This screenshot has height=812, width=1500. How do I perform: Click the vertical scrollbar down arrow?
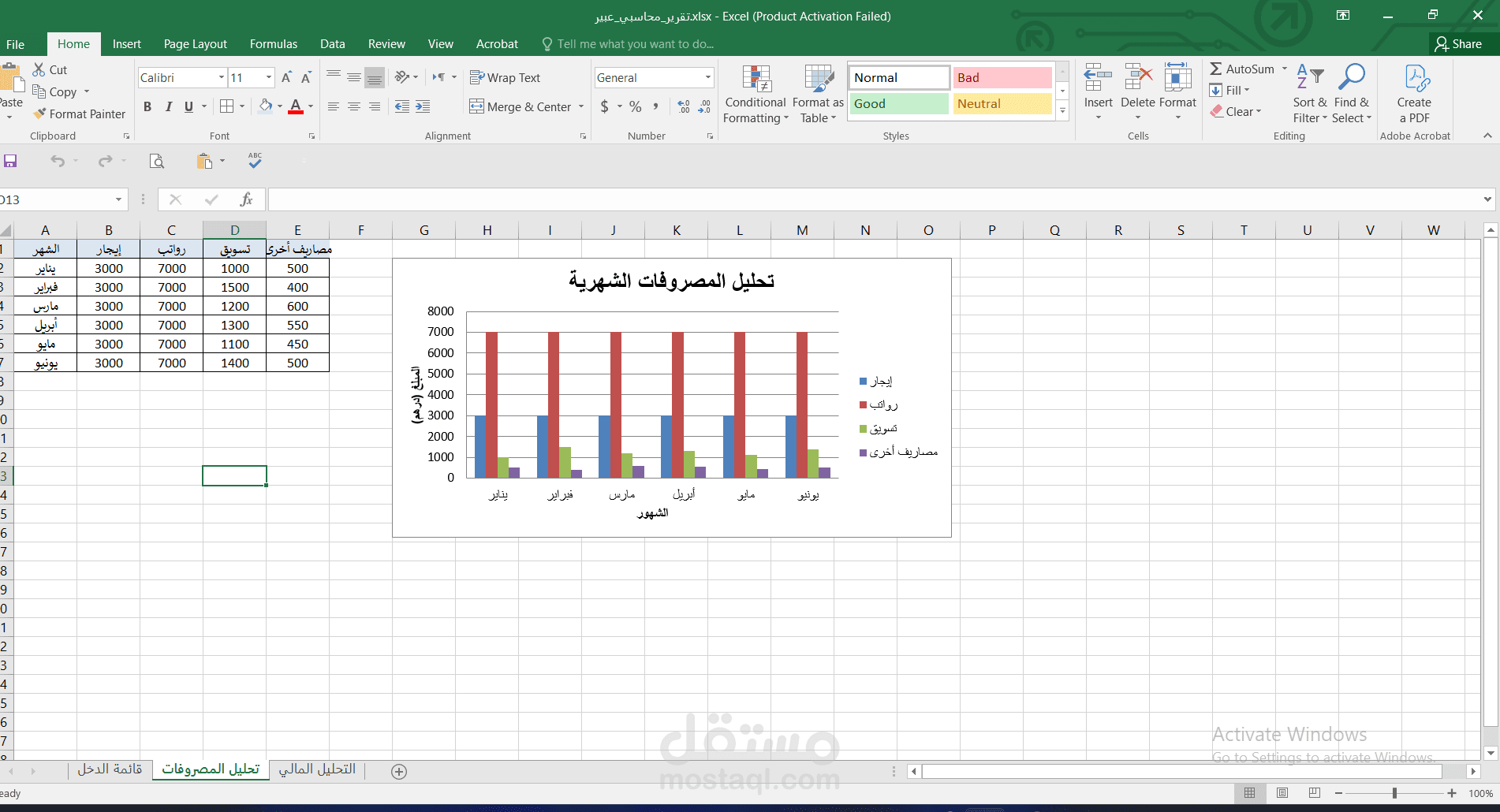1490,753
